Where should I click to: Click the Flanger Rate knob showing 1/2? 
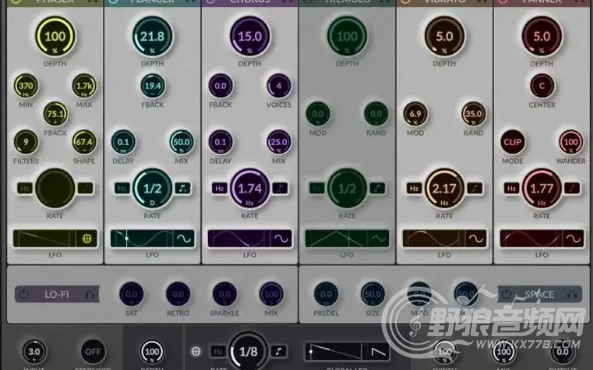pyautogui.click(x=152, y=188)
